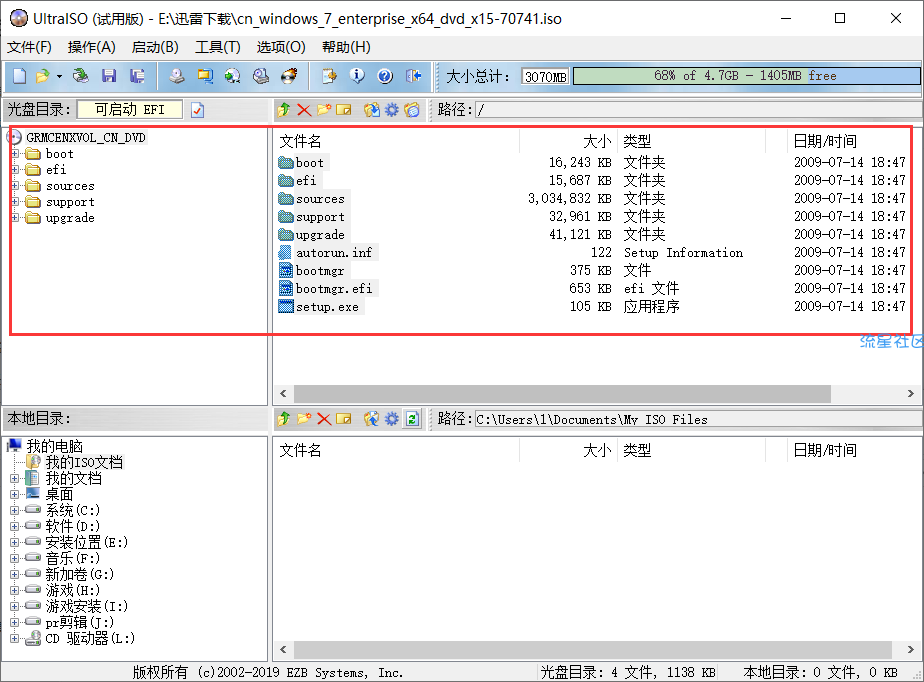The image size is (924, 682).
Task: Sort the disc file list by 大小 column
Action: 568,141
